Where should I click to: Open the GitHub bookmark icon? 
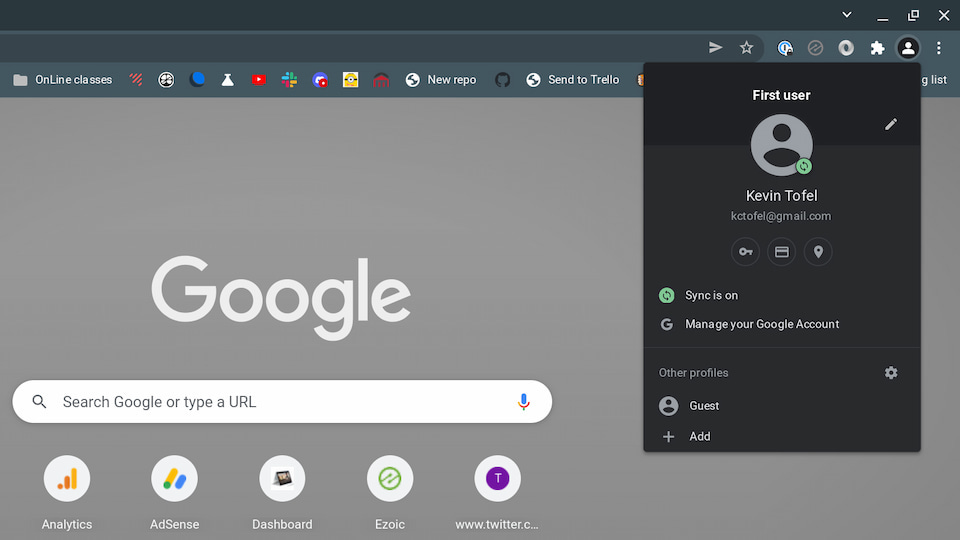pos(502,80)
